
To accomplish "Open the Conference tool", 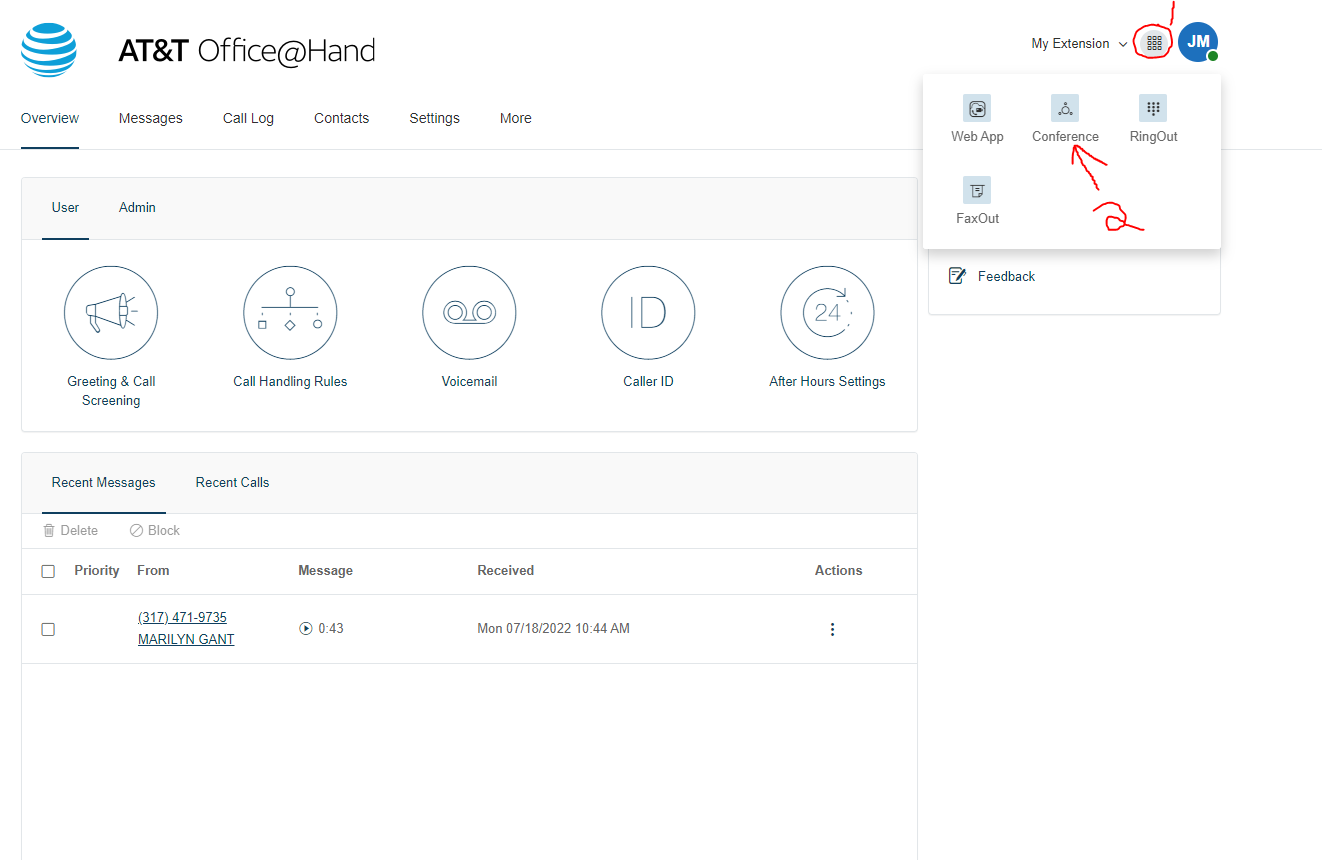I will tap(1065, 118).
